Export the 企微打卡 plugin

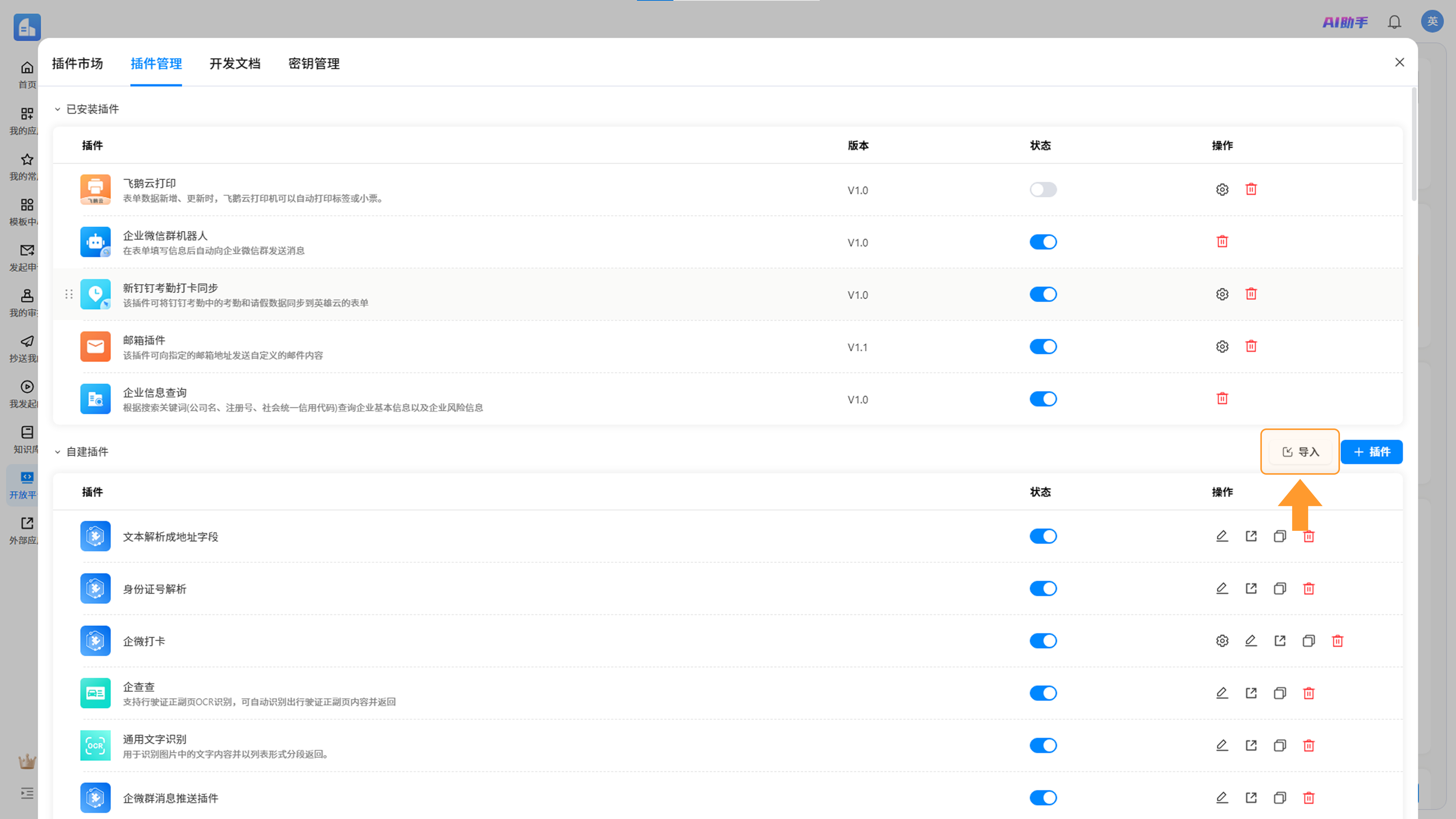pos(1280,641)
